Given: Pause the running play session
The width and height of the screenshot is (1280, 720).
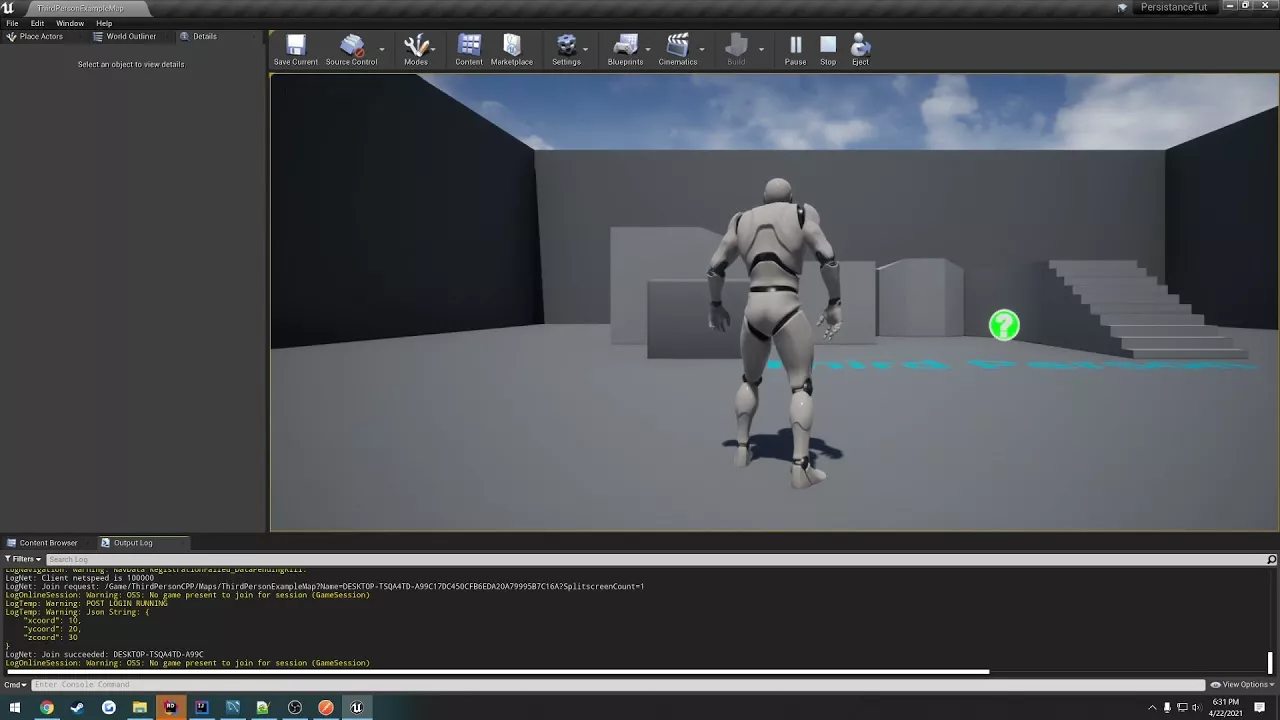Looking at the screenshot, I should (x=795, y=47).
